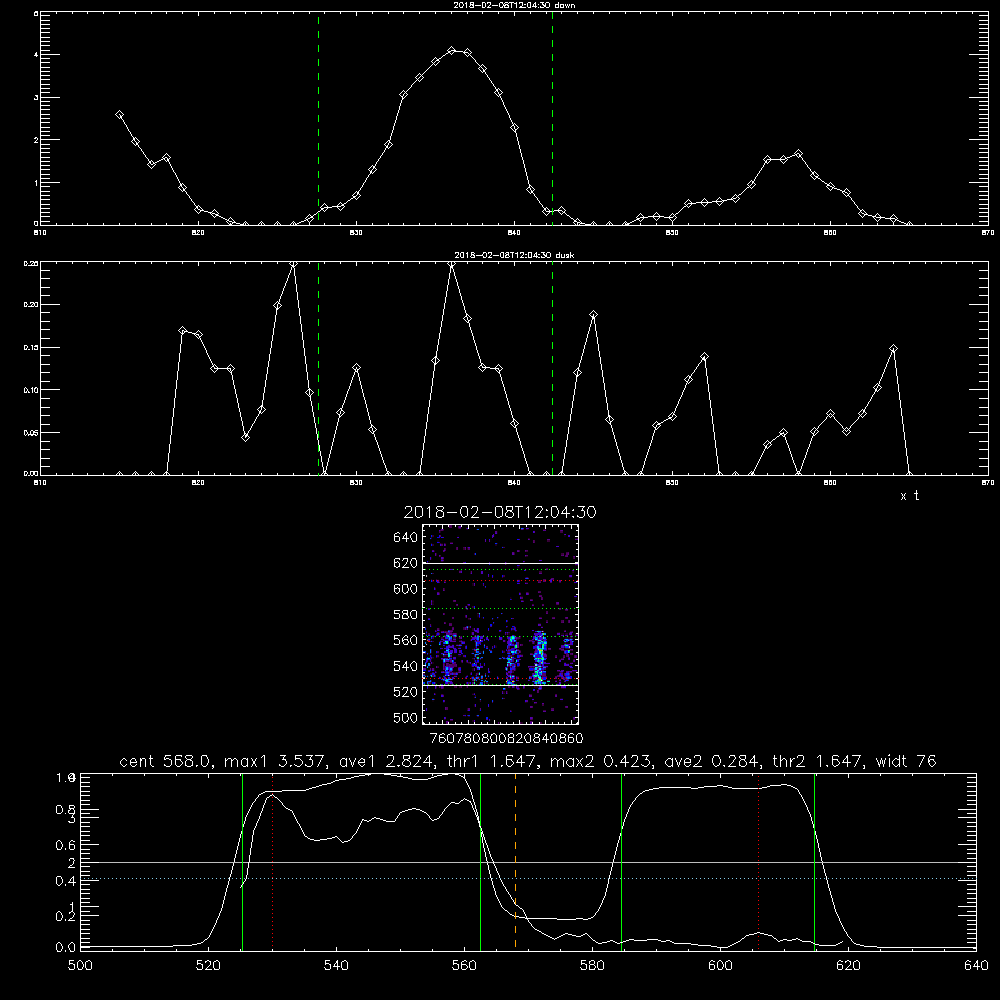Click the 'cent 568.0' statistic text
1000x1000 pixels.
163,761
